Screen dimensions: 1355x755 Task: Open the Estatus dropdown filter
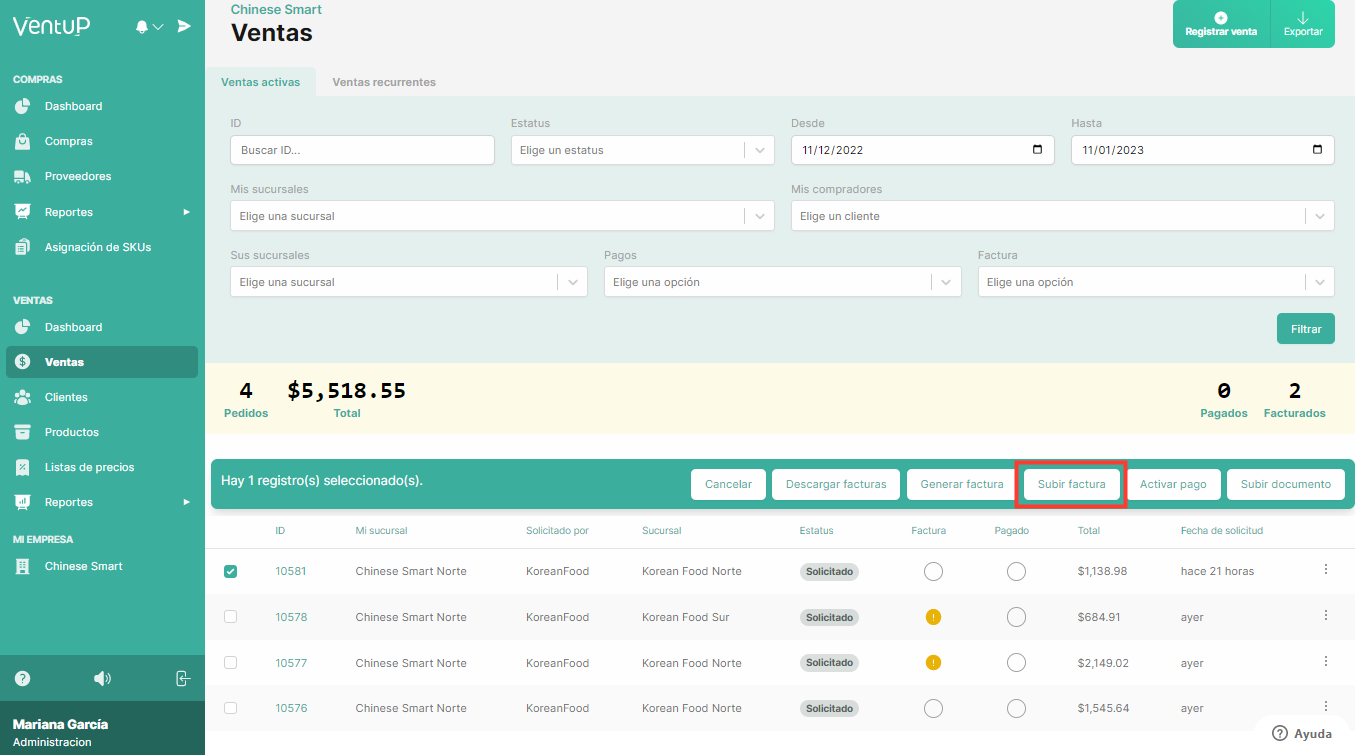pos(642,150)
